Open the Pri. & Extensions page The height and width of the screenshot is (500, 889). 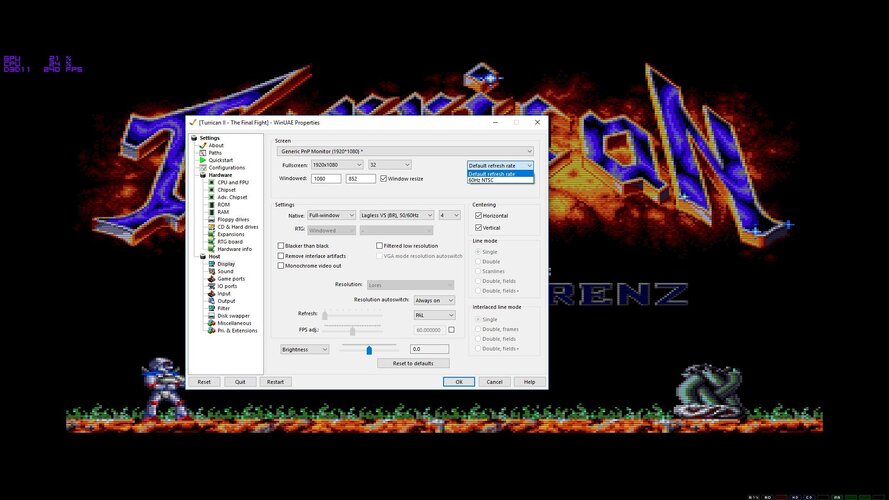[237, 330]
